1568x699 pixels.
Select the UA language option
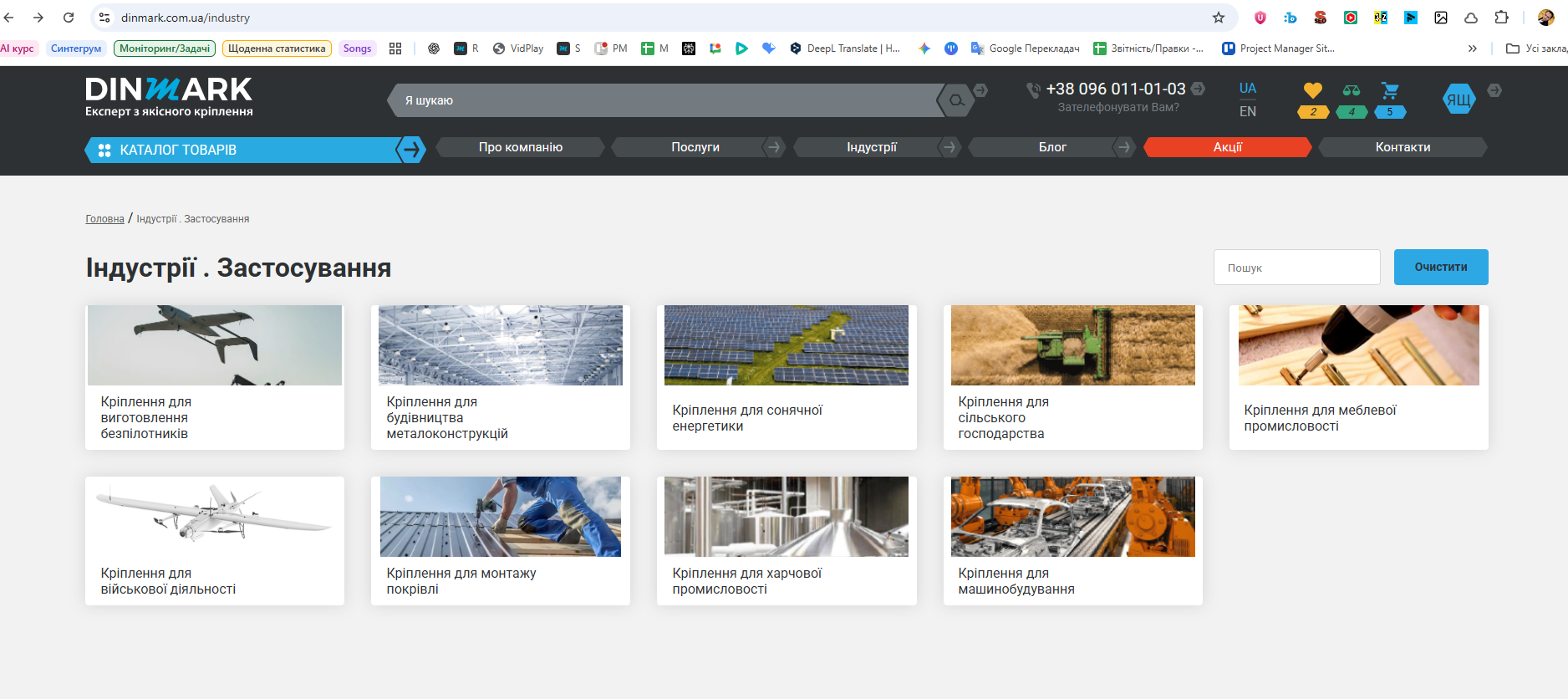[x=1247, y=89]
